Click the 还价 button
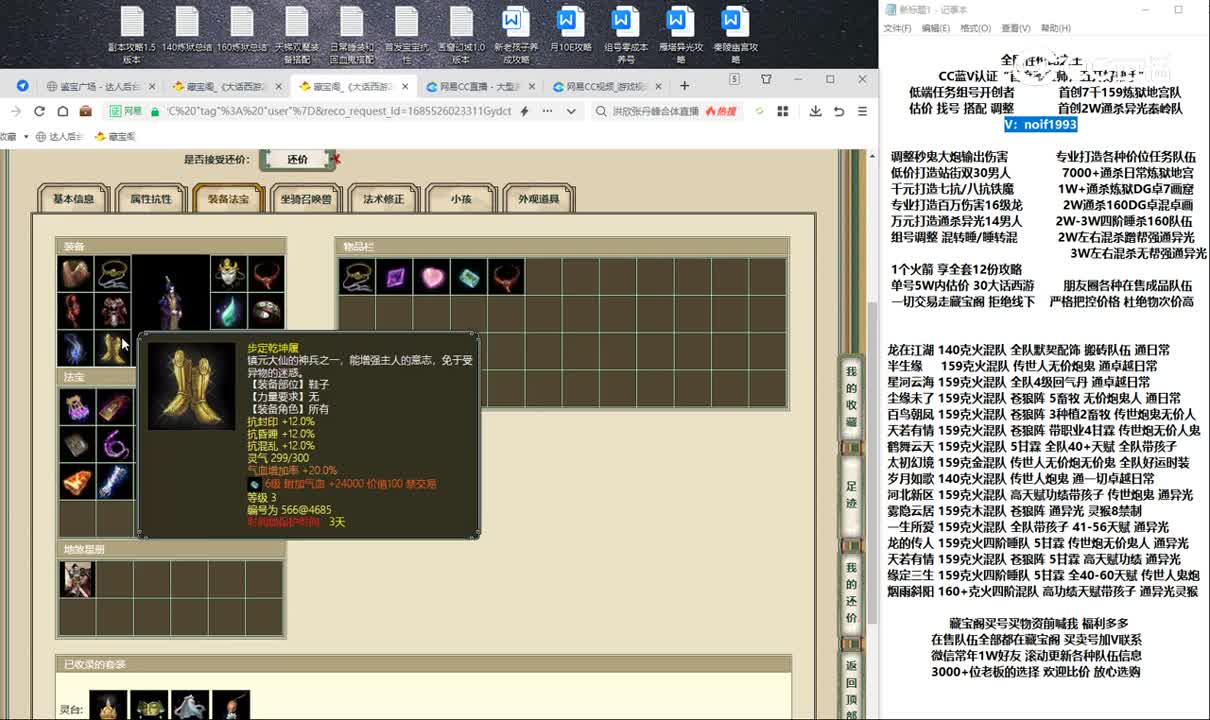The height and width of the screenshot is (720, 1210). [297, 159]
